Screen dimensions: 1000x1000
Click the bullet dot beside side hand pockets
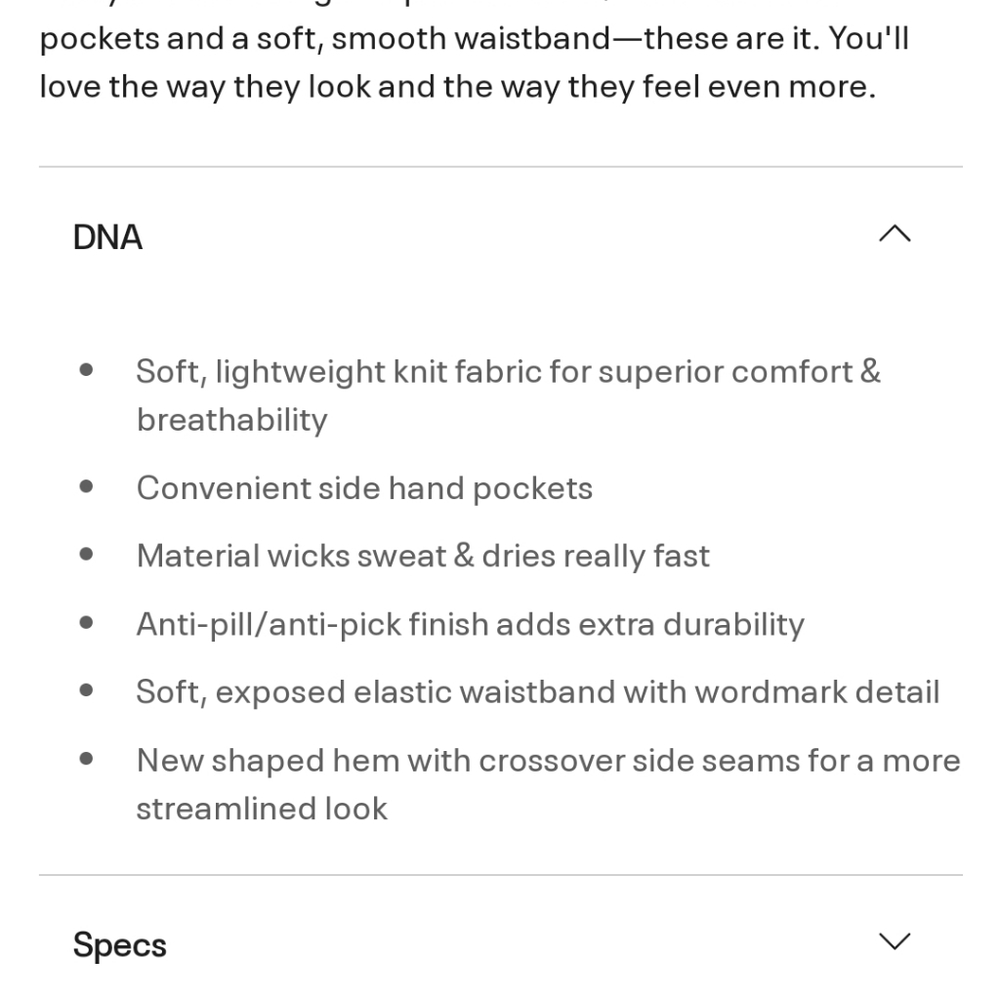click(x=86, y=487)
